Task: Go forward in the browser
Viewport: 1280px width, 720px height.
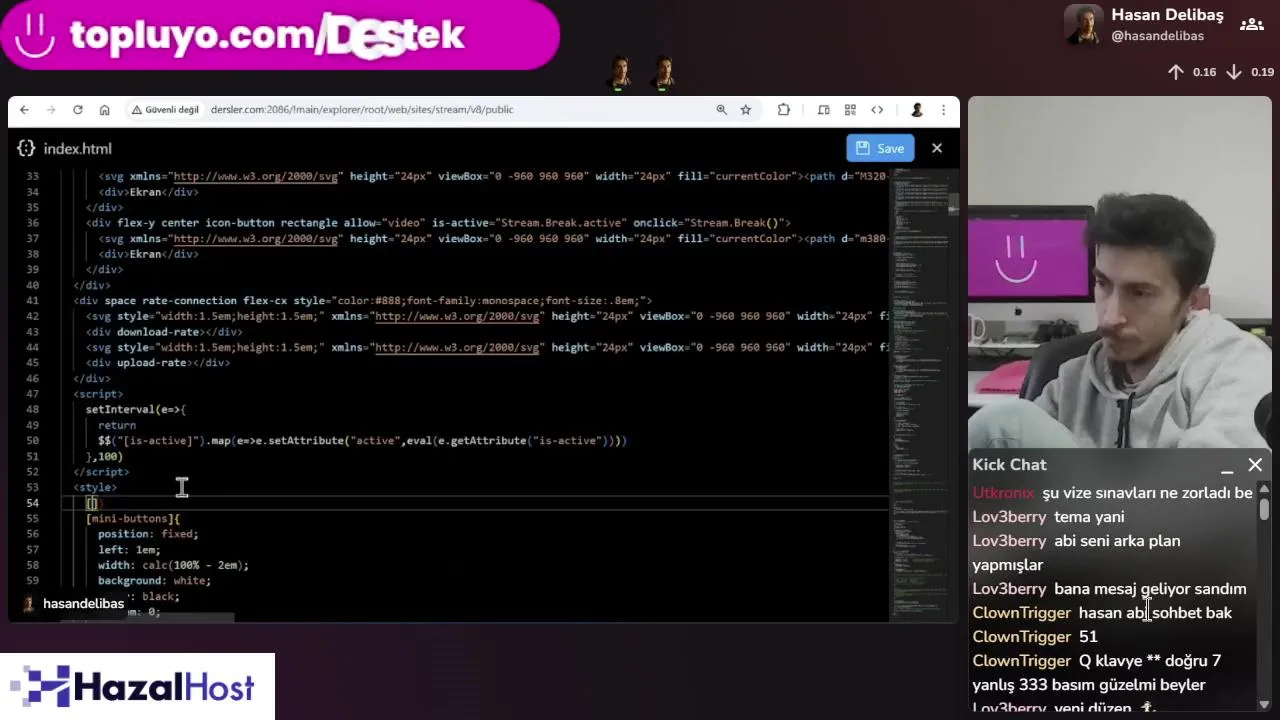Action: (51, 110)
